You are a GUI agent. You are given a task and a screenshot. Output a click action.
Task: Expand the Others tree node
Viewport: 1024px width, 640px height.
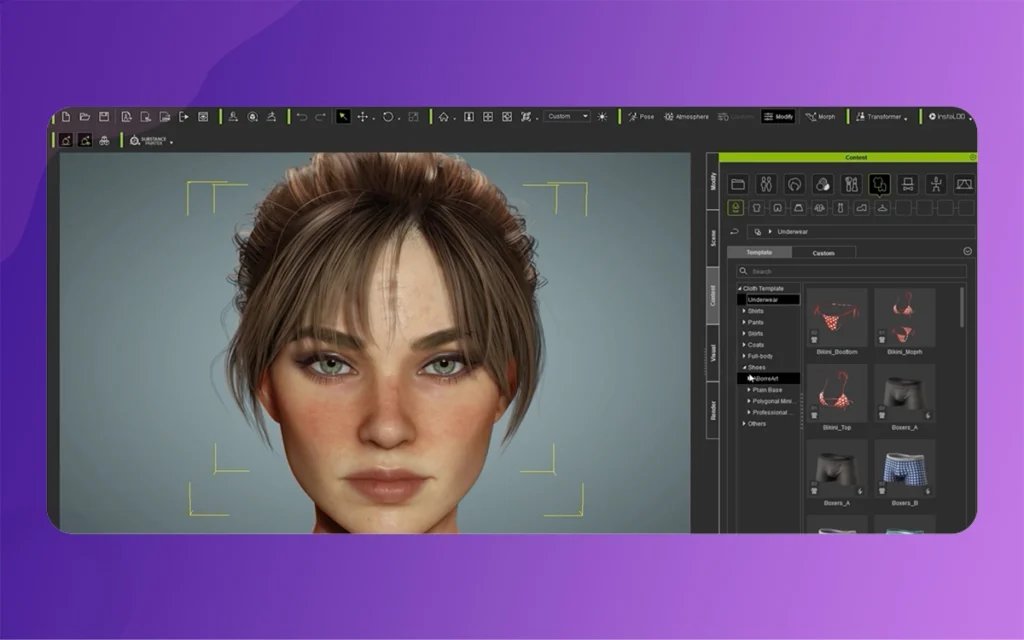pos(744,424)
